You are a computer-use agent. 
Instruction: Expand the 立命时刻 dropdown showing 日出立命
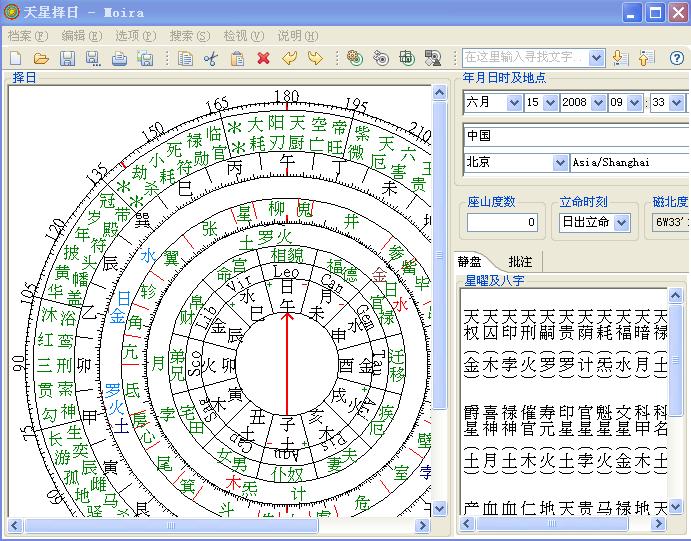622,222
